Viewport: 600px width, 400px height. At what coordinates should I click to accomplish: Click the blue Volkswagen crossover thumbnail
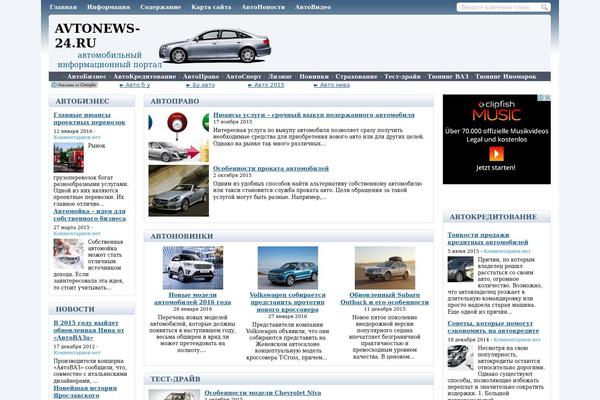click(288, 268)
